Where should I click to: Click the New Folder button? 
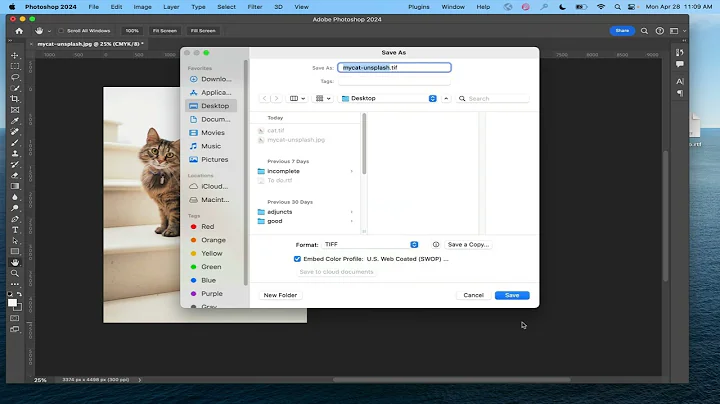280,295
